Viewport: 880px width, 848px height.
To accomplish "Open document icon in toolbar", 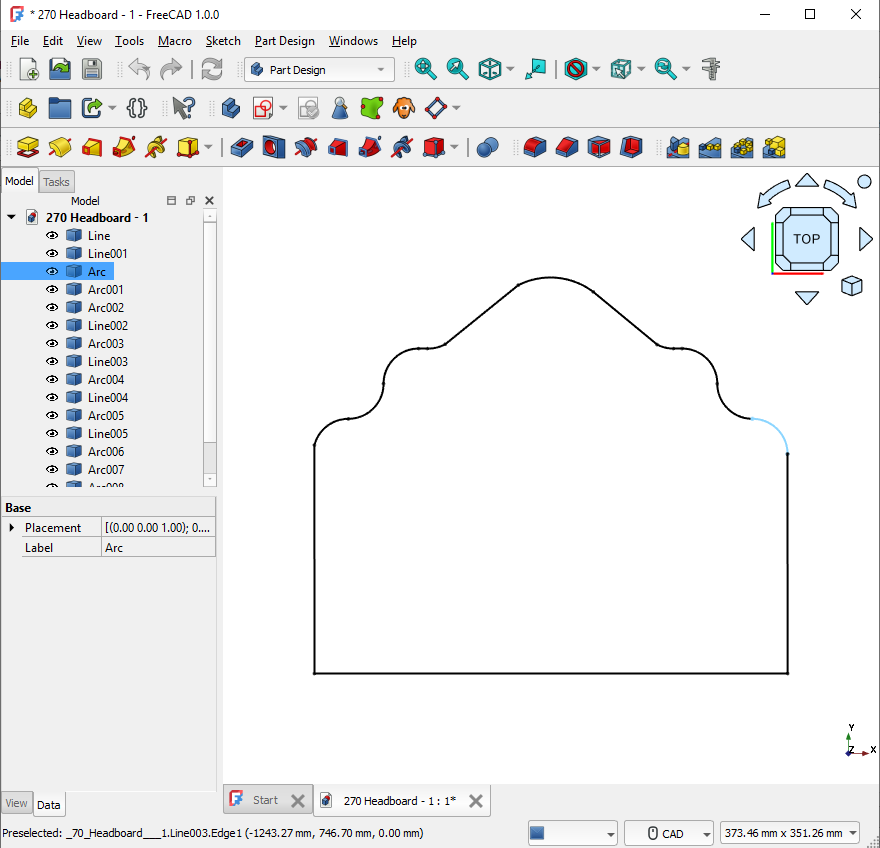I will click(x=60, y=70).
